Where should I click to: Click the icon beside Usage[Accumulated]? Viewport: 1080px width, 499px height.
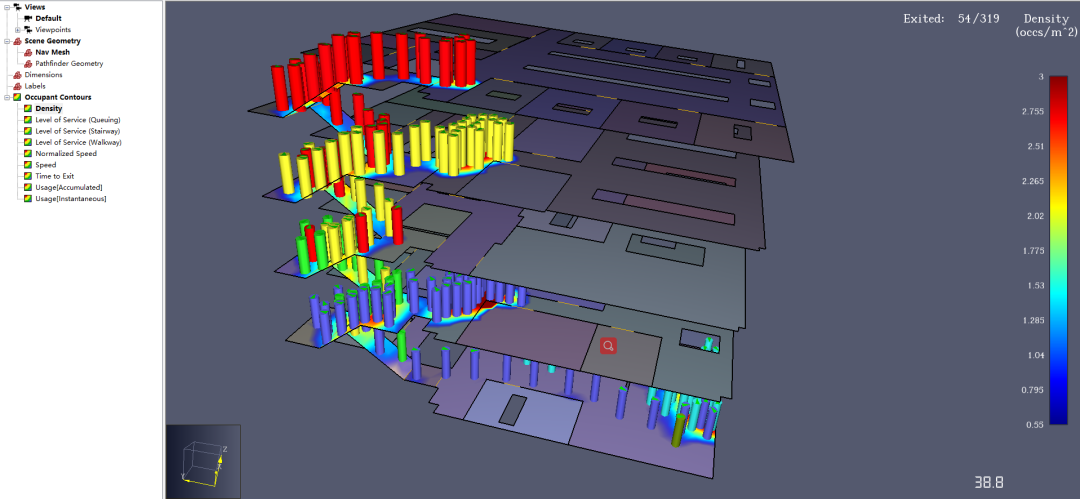coord(28,187)
